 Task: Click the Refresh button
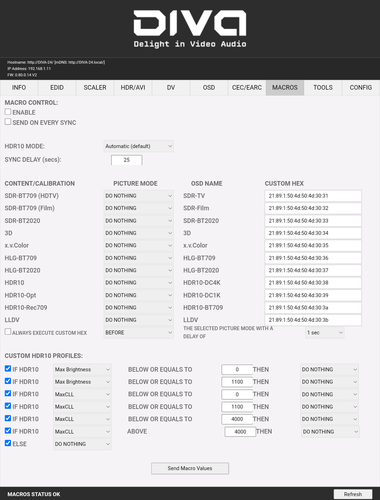click(353, 494)
